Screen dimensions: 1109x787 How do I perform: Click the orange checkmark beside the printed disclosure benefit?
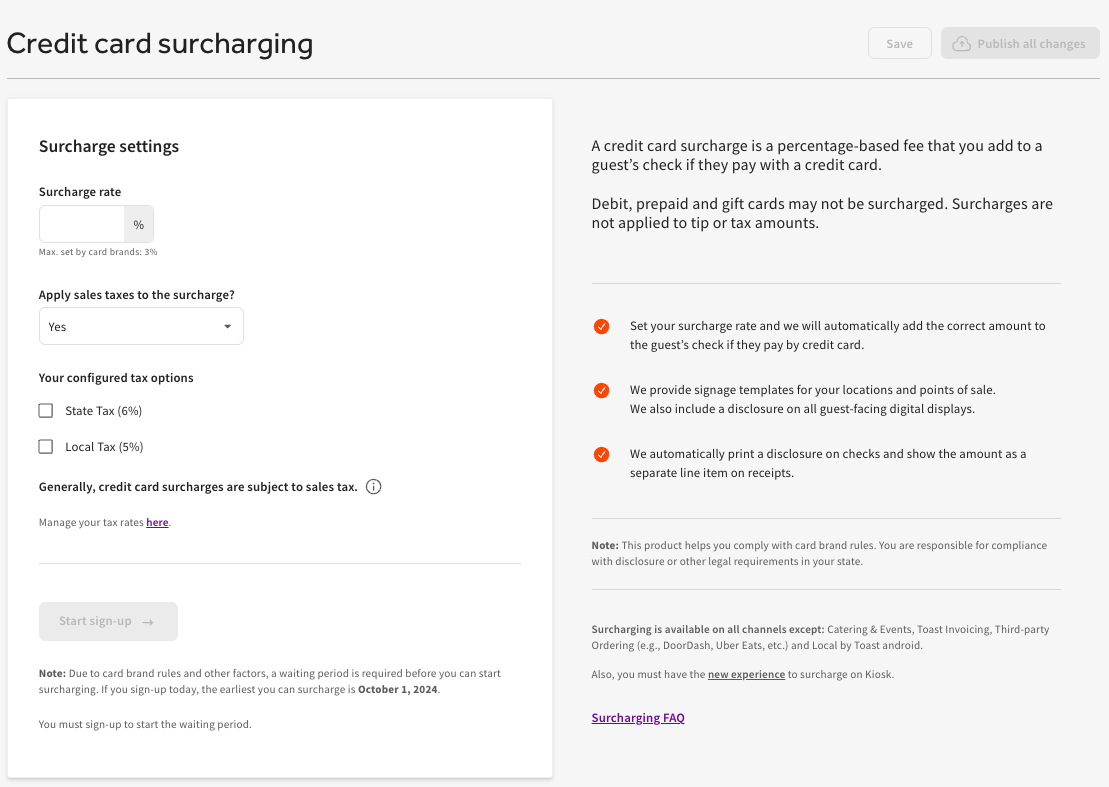pyautogui.click(x=601, y=454)
